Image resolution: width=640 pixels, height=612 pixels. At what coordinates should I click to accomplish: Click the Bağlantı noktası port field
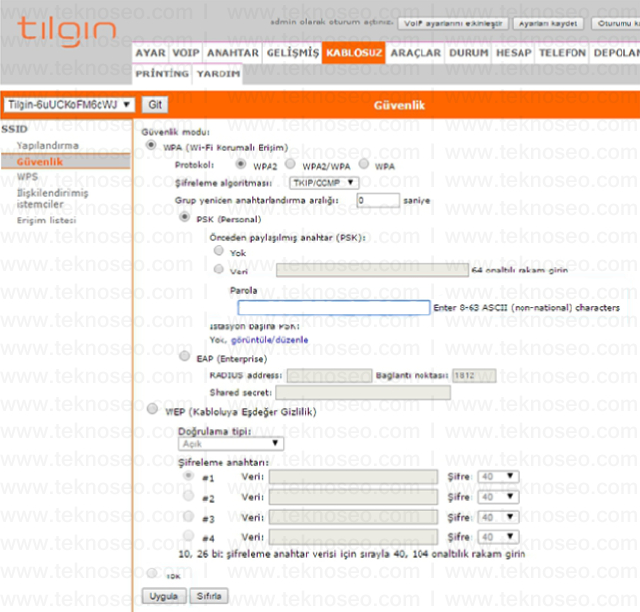(474, 376)
